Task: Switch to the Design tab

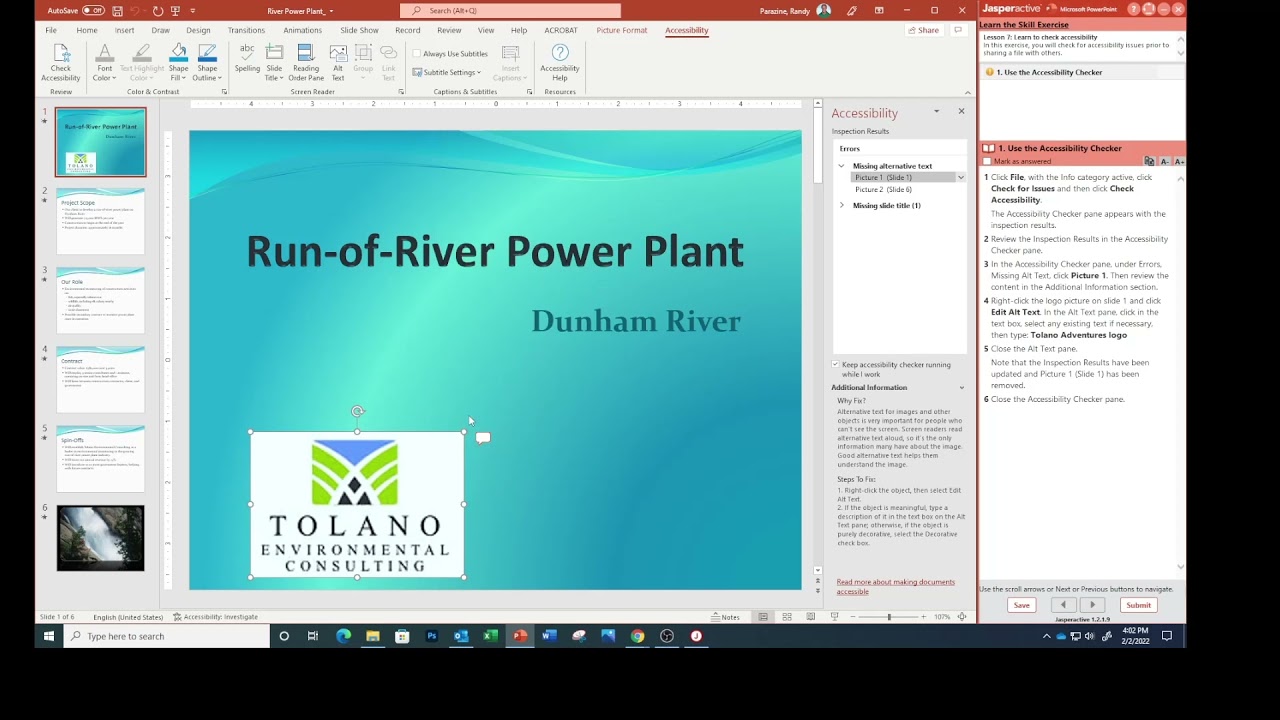Action: [x=198, y=30]
